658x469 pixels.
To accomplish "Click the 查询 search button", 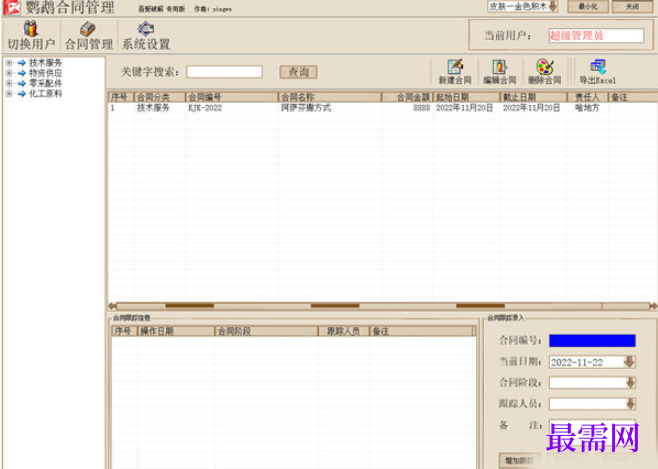I will pos(298,72).
